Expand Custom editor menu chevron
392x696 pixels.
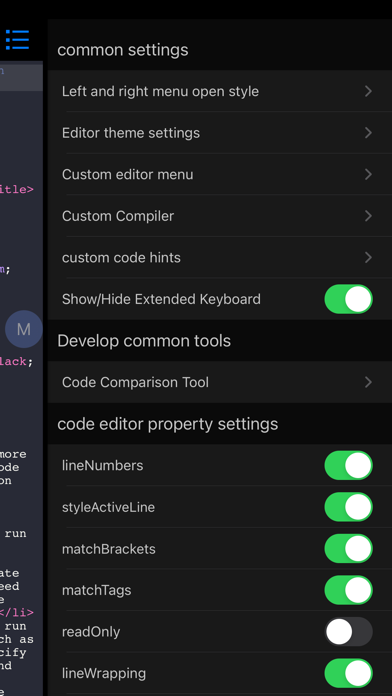pos(368,174)
